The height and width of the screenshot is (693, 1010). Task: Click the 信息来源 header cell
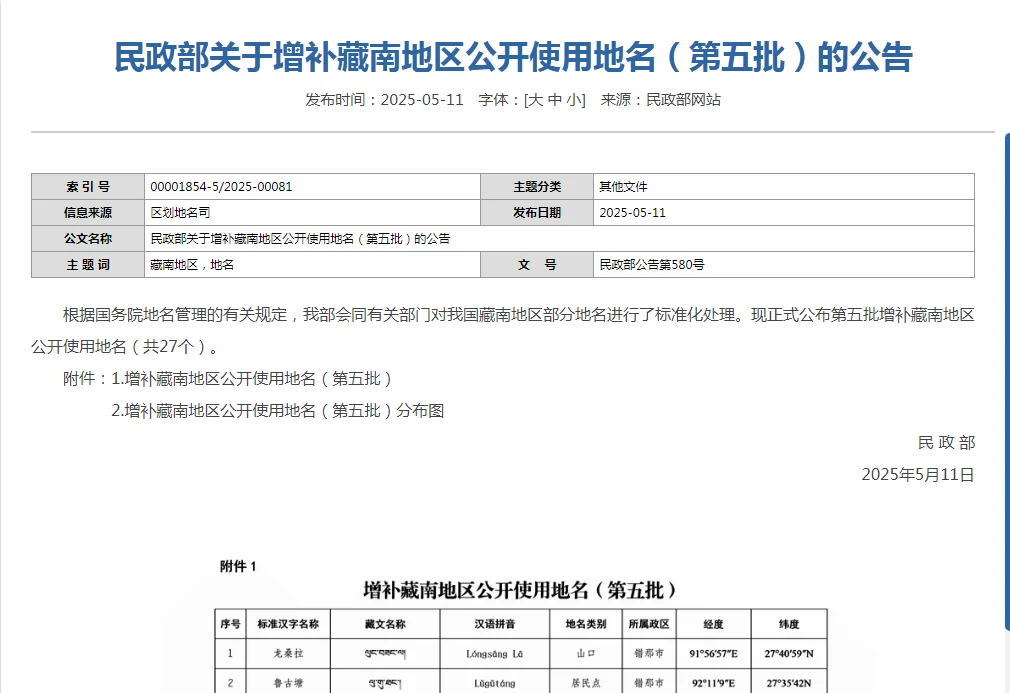pos(88,213)
